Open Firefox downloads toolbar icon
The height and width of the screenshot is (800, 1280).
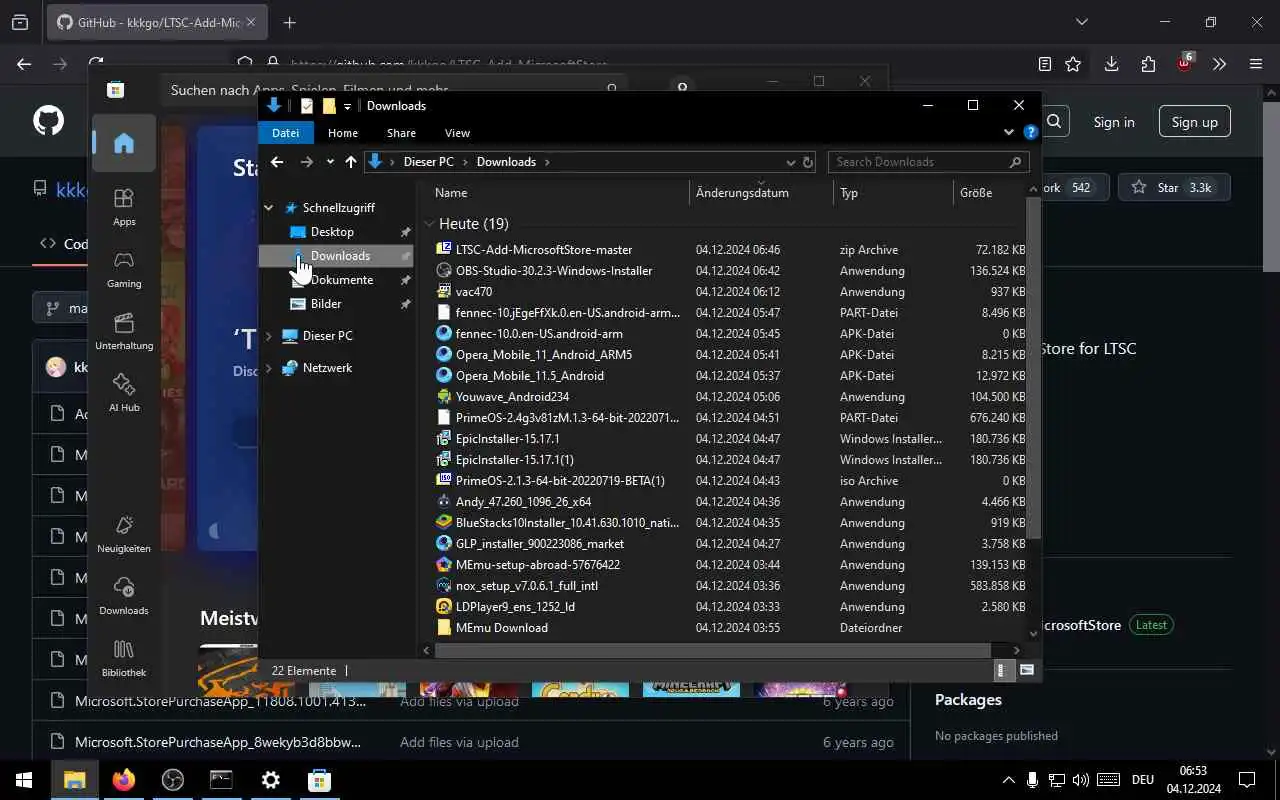tap(1111, 64)
